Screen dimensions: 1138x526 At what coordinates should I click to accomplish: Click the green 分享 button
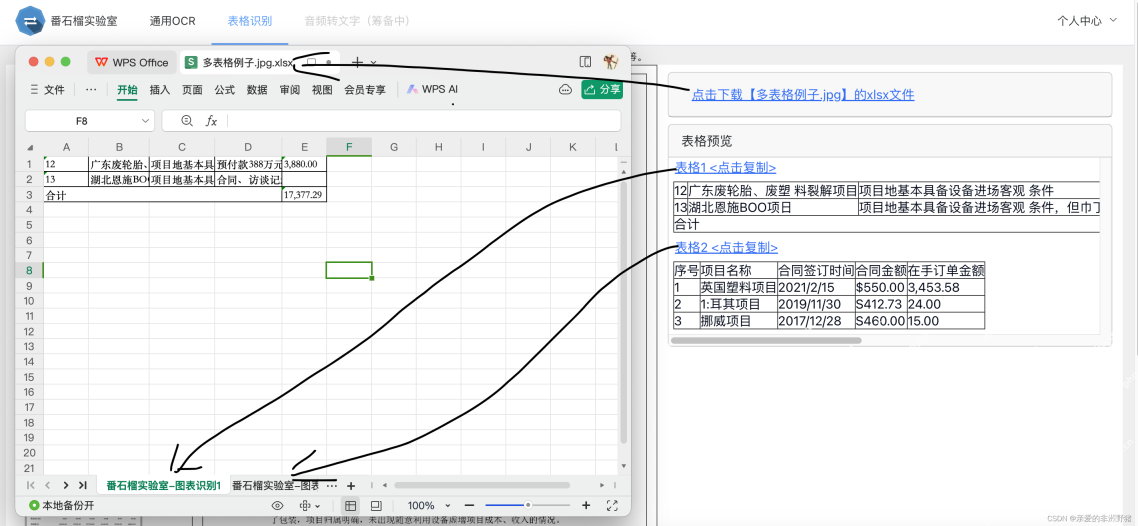pyautogui.click(x=602, y=90)
